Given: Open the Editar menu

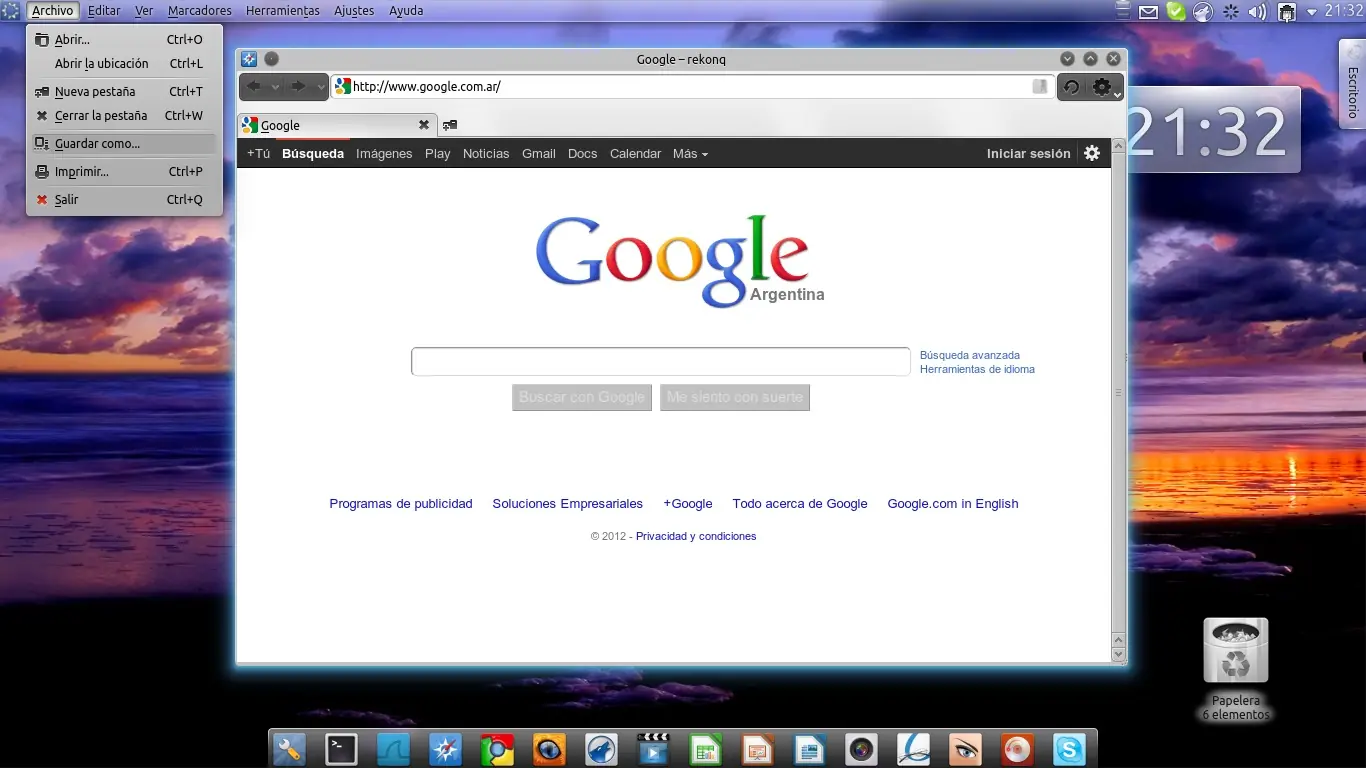Looking at the screenshot, I should 104,11.
